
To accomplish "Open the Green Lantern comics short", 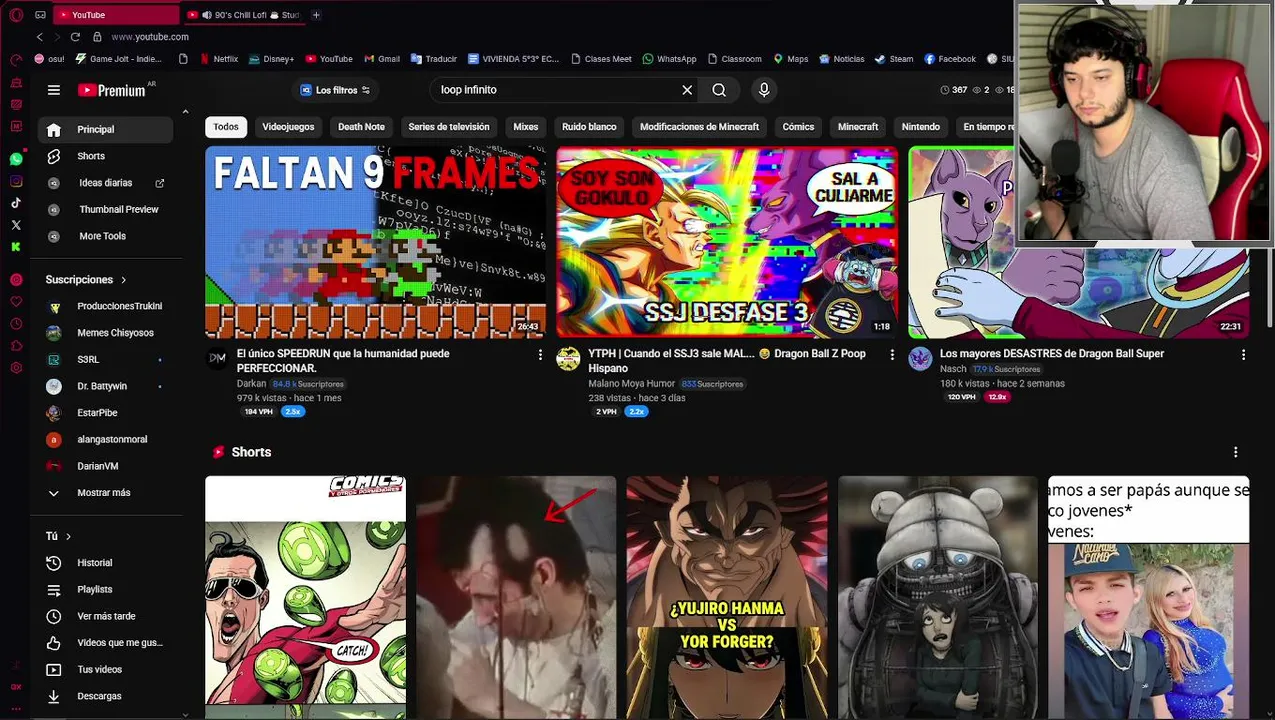I will 305,597.
